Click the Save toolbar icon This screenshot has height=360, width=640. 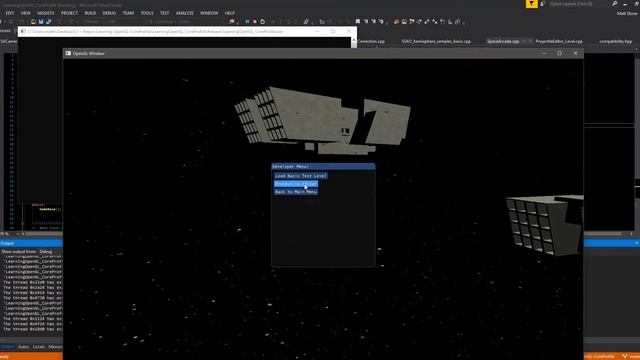(x=41, y=22)
